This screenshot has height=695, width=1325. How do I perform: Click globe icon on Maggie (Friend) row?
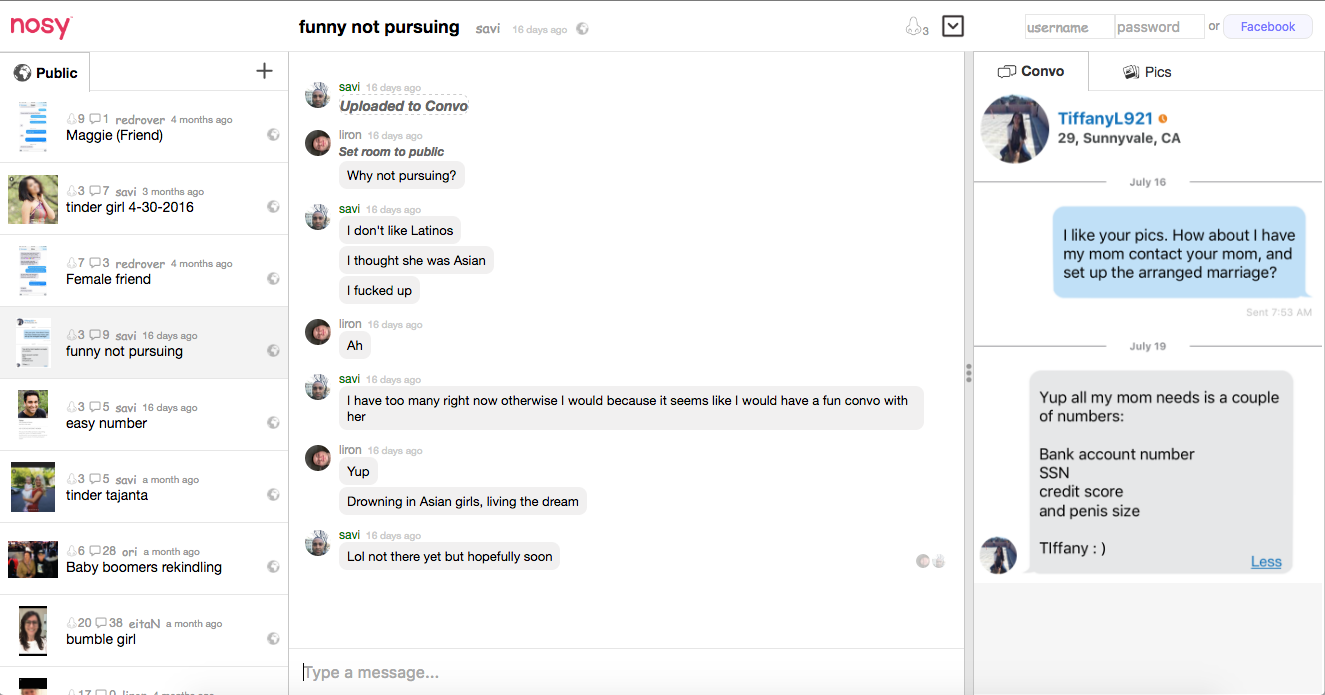[273, 135]
